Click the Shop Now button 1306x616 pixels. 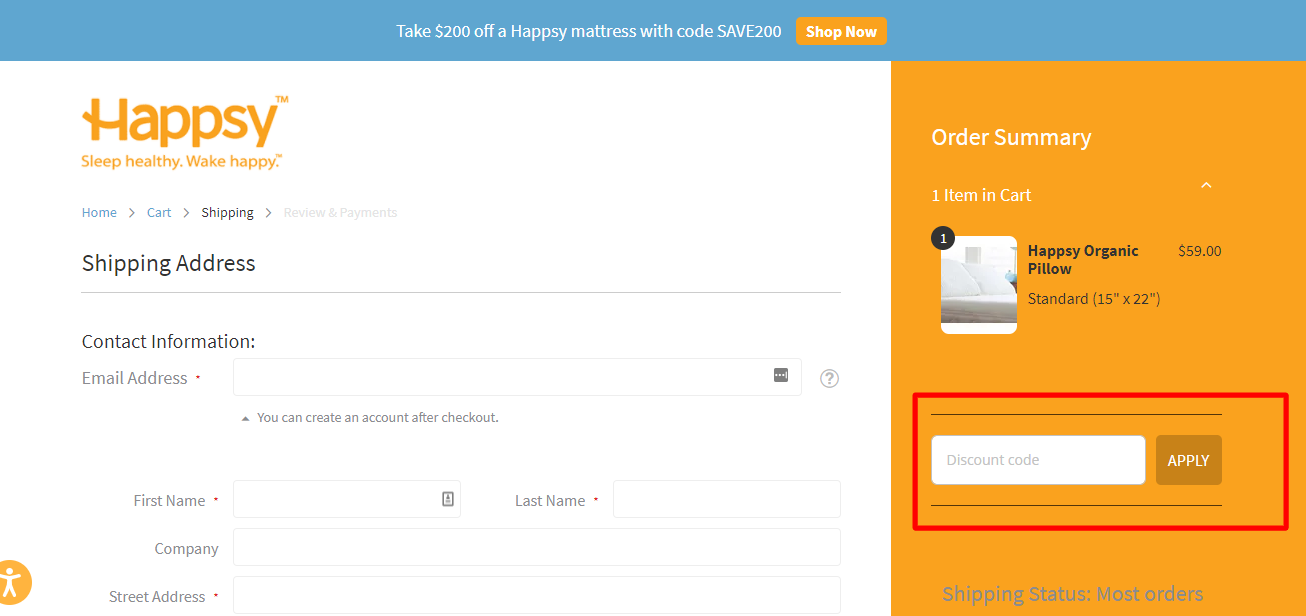pos(841,31)
